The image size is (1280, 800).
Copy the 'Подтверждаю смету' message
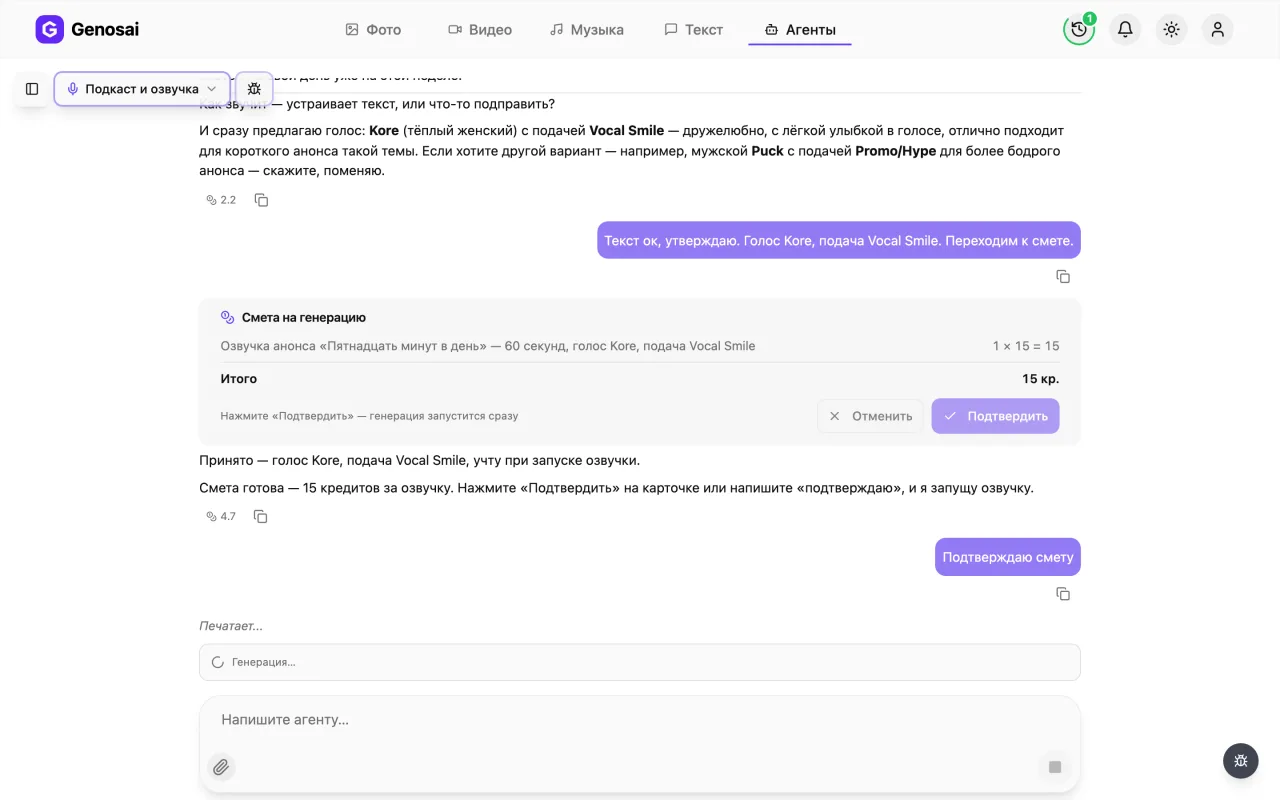(1063, 594)
